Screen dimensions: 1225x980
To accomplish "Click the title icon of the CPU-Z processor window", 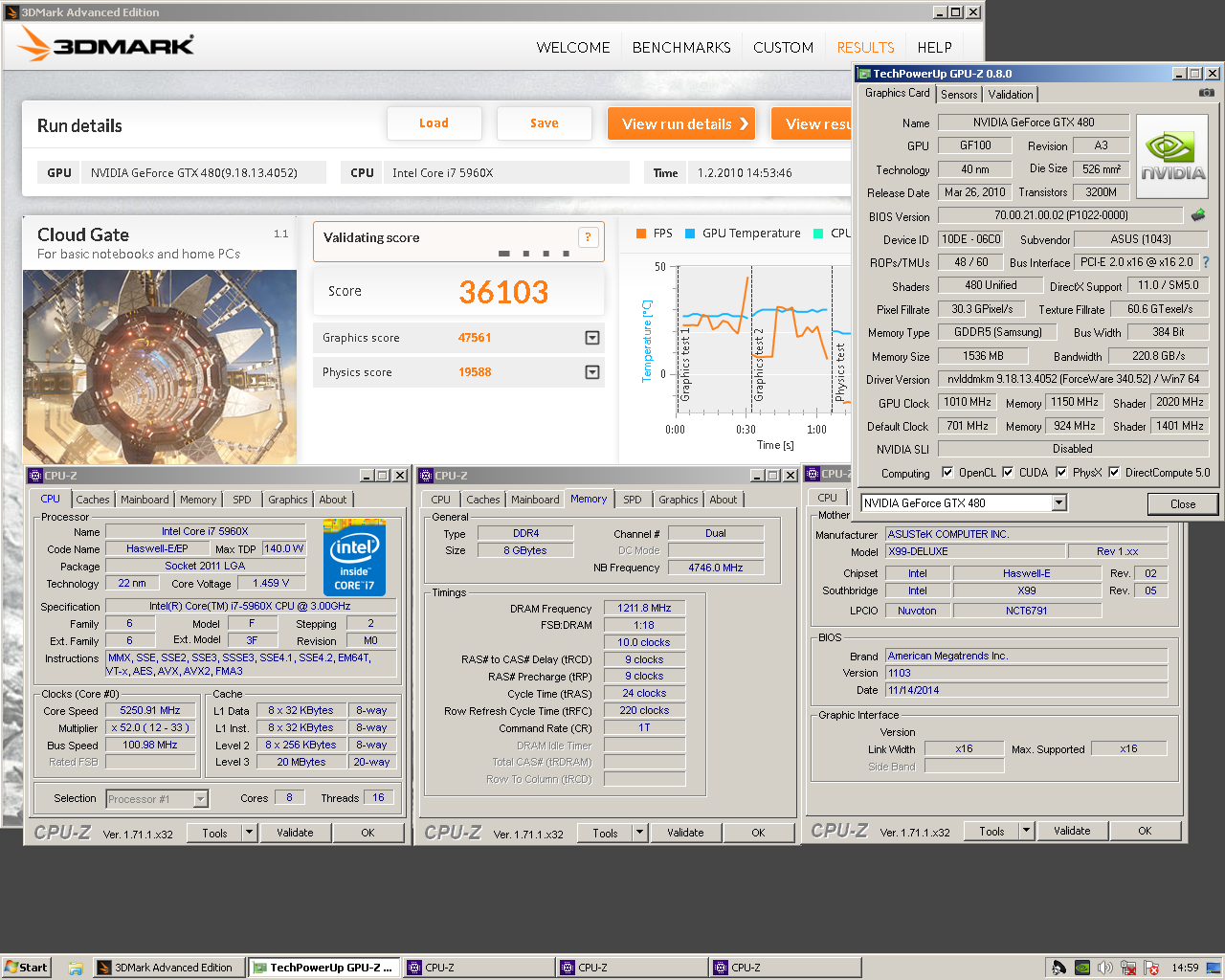I will (35, 476).
